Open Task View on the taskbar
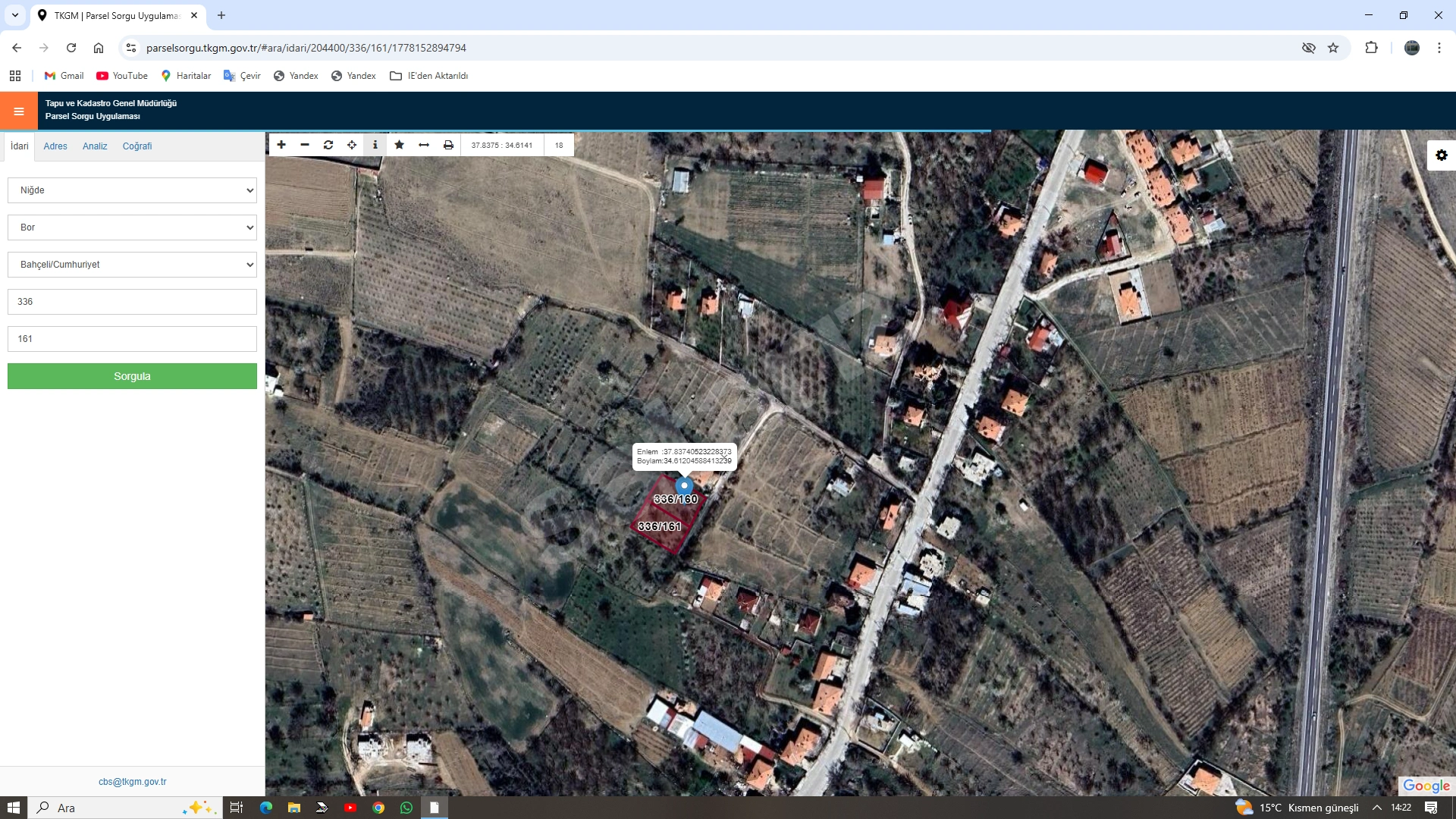Screen dimensions: 1456x819 237,808
